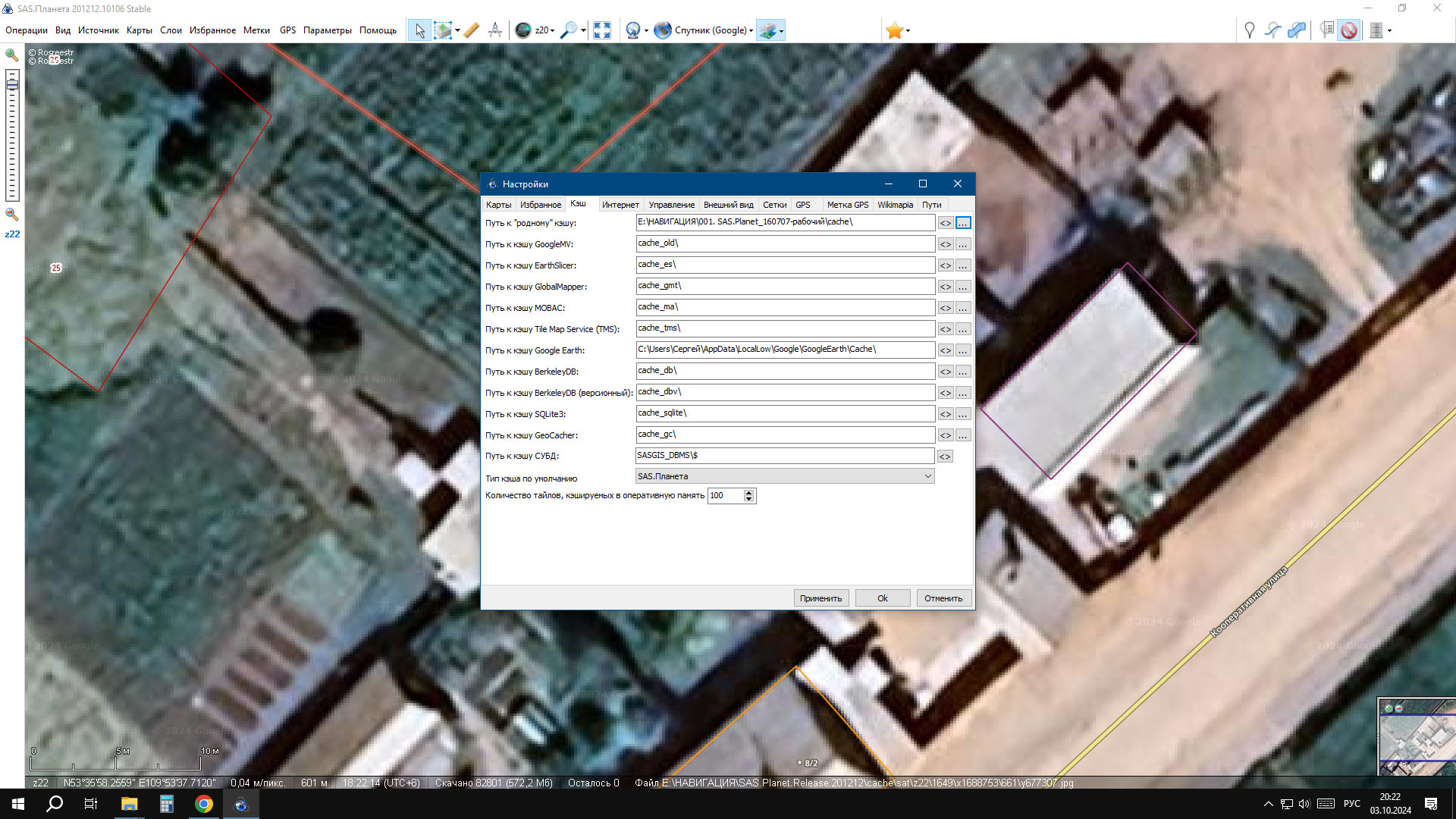Image resolution: width=1456 pixels, height=819 pixels.
Task: Click the Применить button
Action: pos(821,598)
